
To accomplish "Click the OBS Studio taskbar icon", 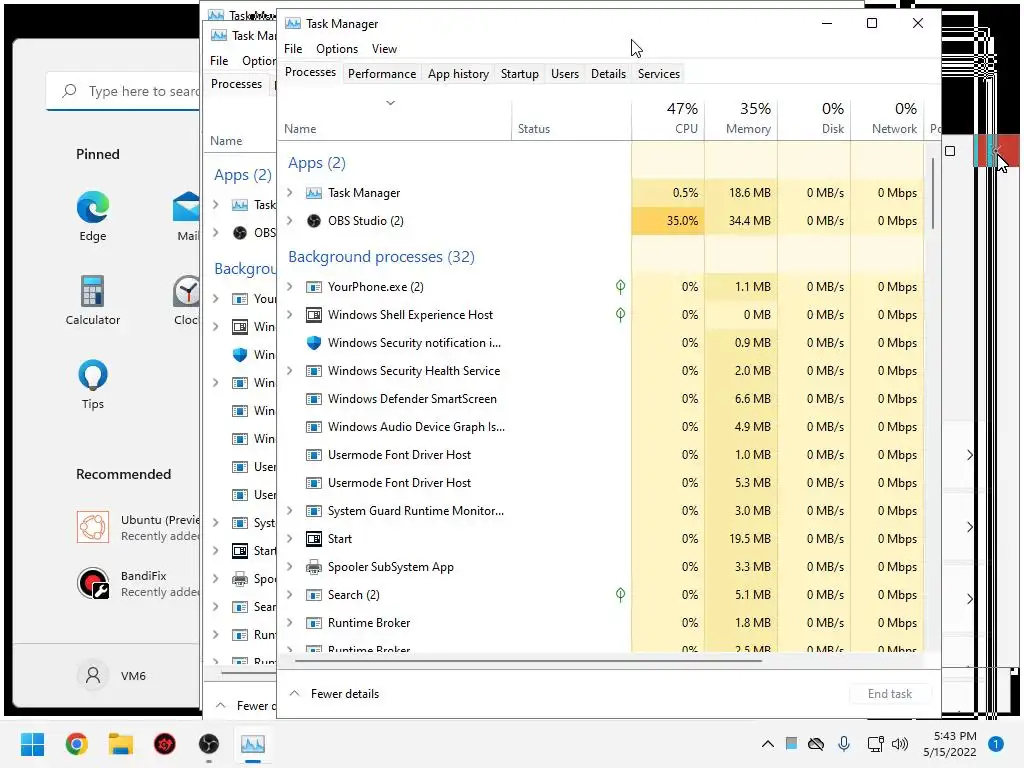I will tap(209, 744).
